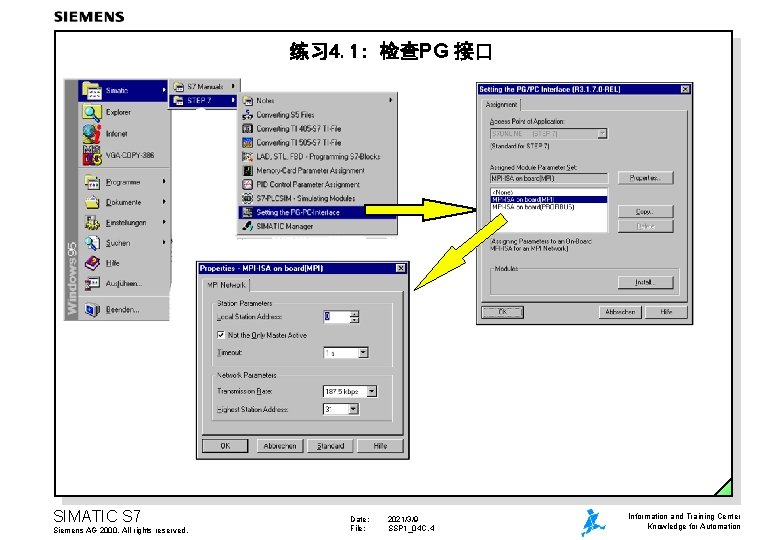Screen dimensions: 780x540
Task: Click the STEP 7 folder icon
Action: [x=179, y=100]
